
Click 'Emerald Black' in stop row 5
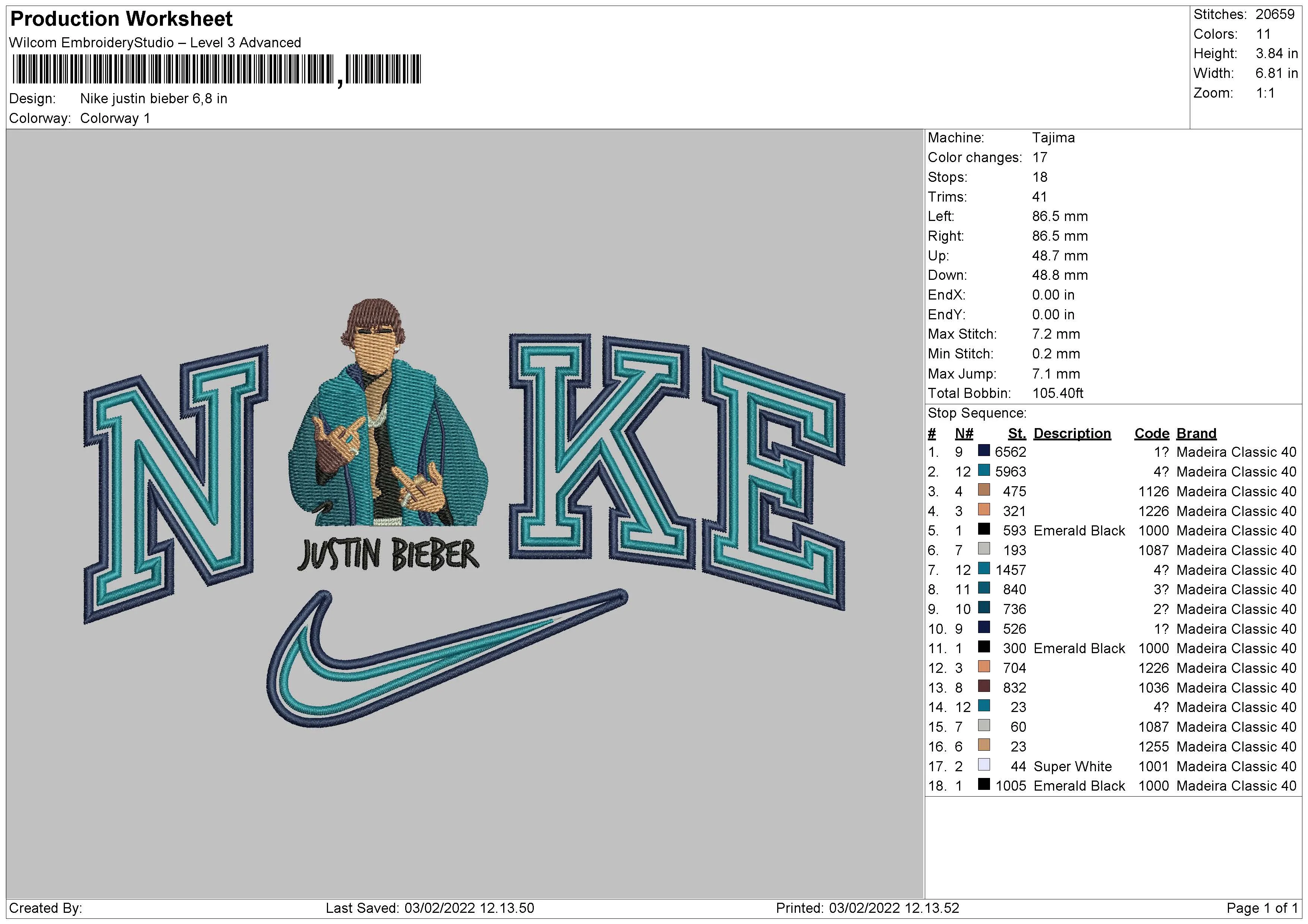point(1079,531)
